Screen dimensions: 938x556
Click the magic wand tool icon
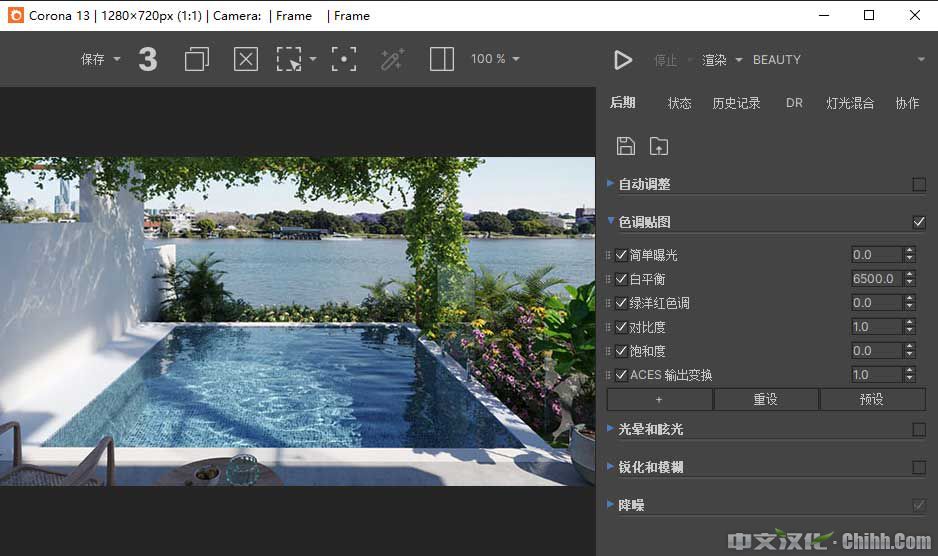tap(392, 60)
